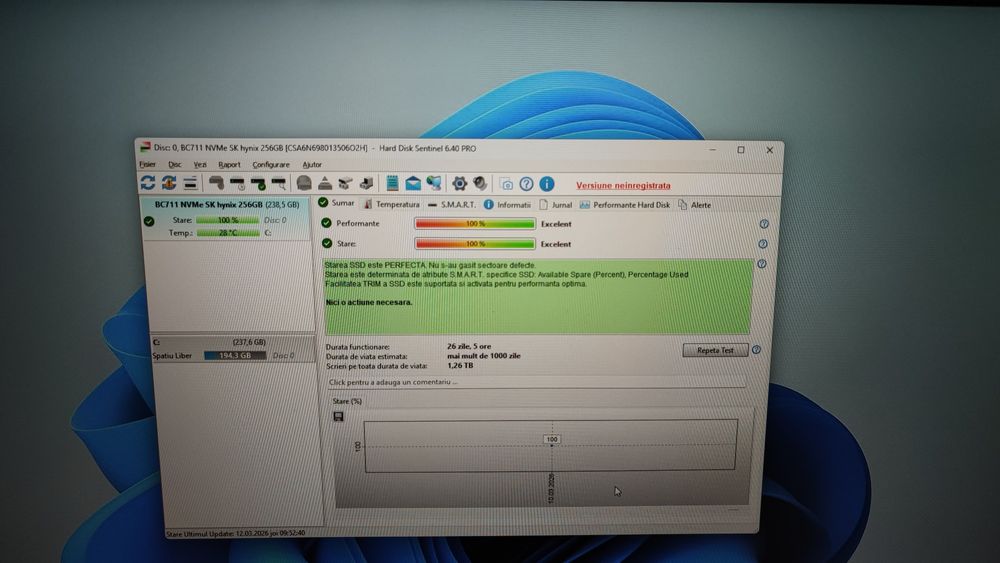
Task: Click 'Excelent' label next to Performante
Action: 556,224
